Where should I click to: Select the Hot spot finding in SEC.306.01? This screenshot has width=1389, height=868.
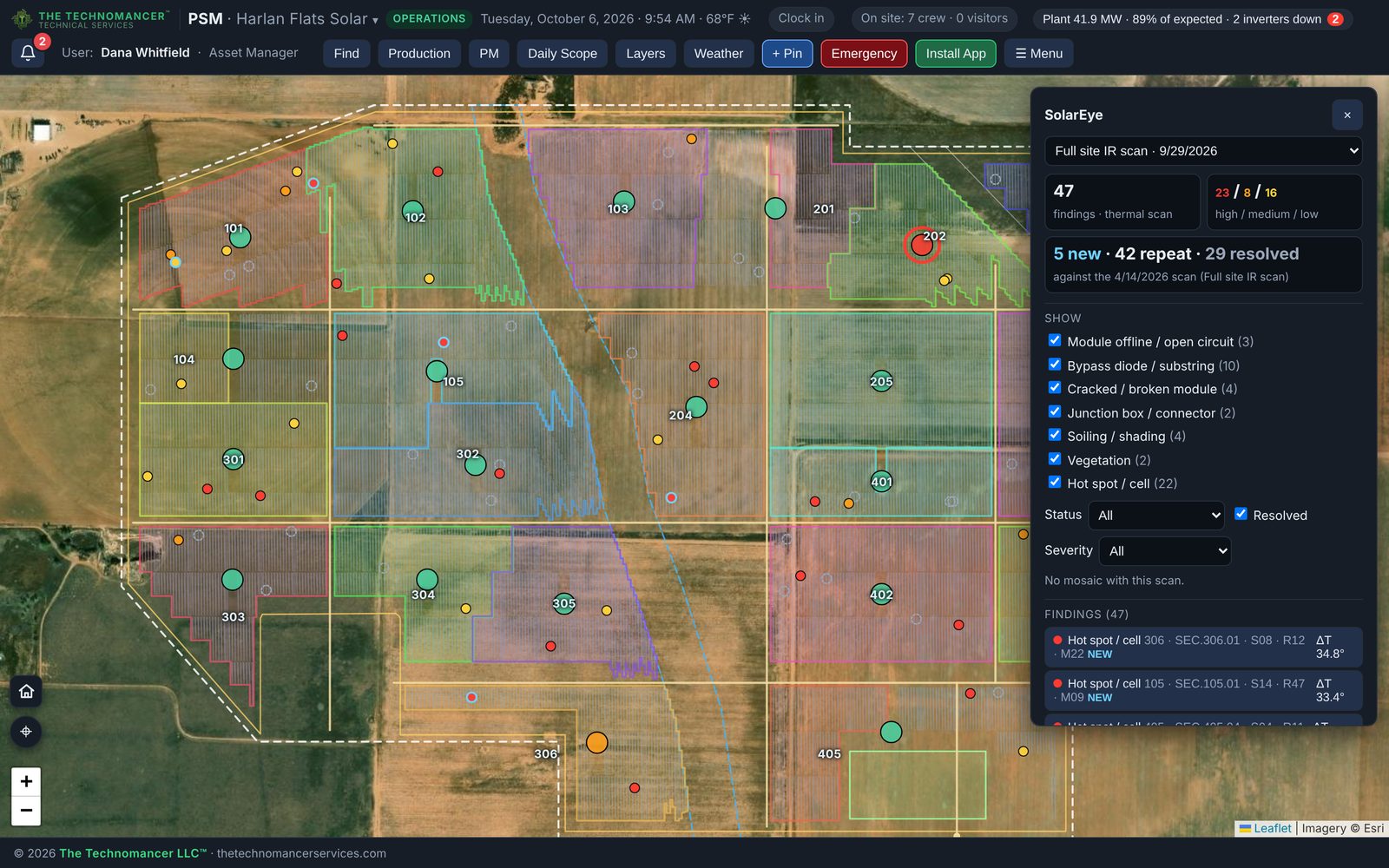[1203, 648]
